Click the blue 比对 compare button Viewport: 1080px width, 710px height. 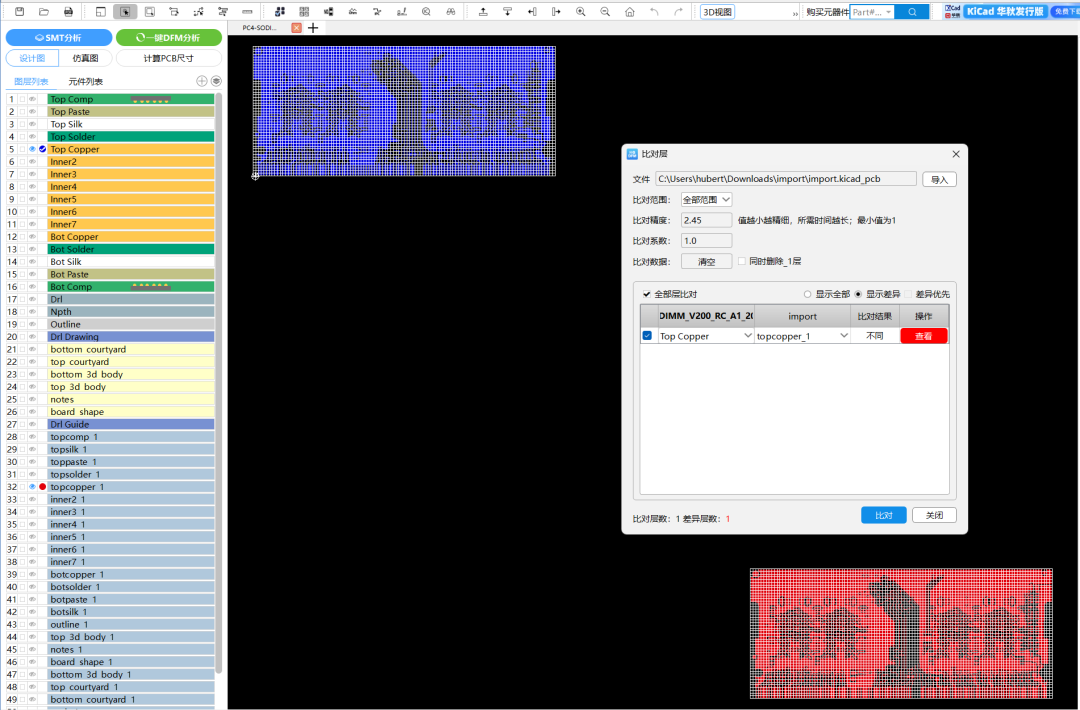(883, 515)
